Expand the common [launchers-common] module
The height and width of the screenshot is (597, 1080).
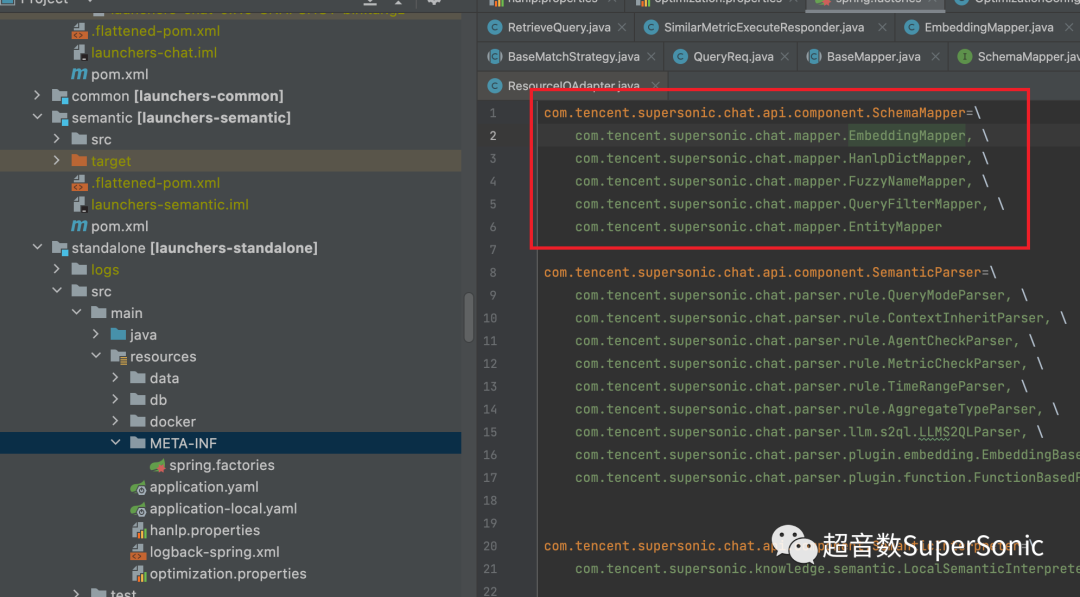[x=37, y=96]
